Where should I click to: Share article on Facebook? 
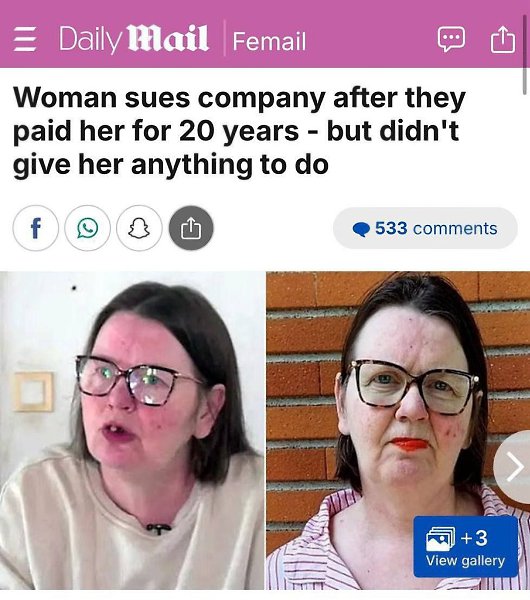click(x=36, y=228)
